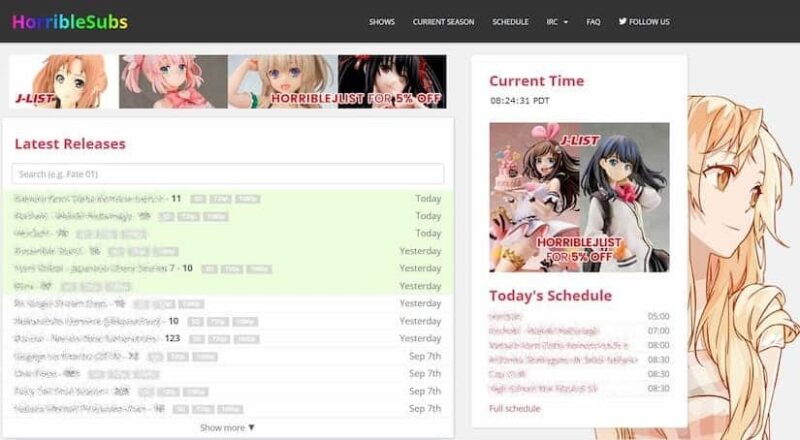Open the schedule show airing at 08:00
This screenshot has width=800, height=440.
(559, 346)
